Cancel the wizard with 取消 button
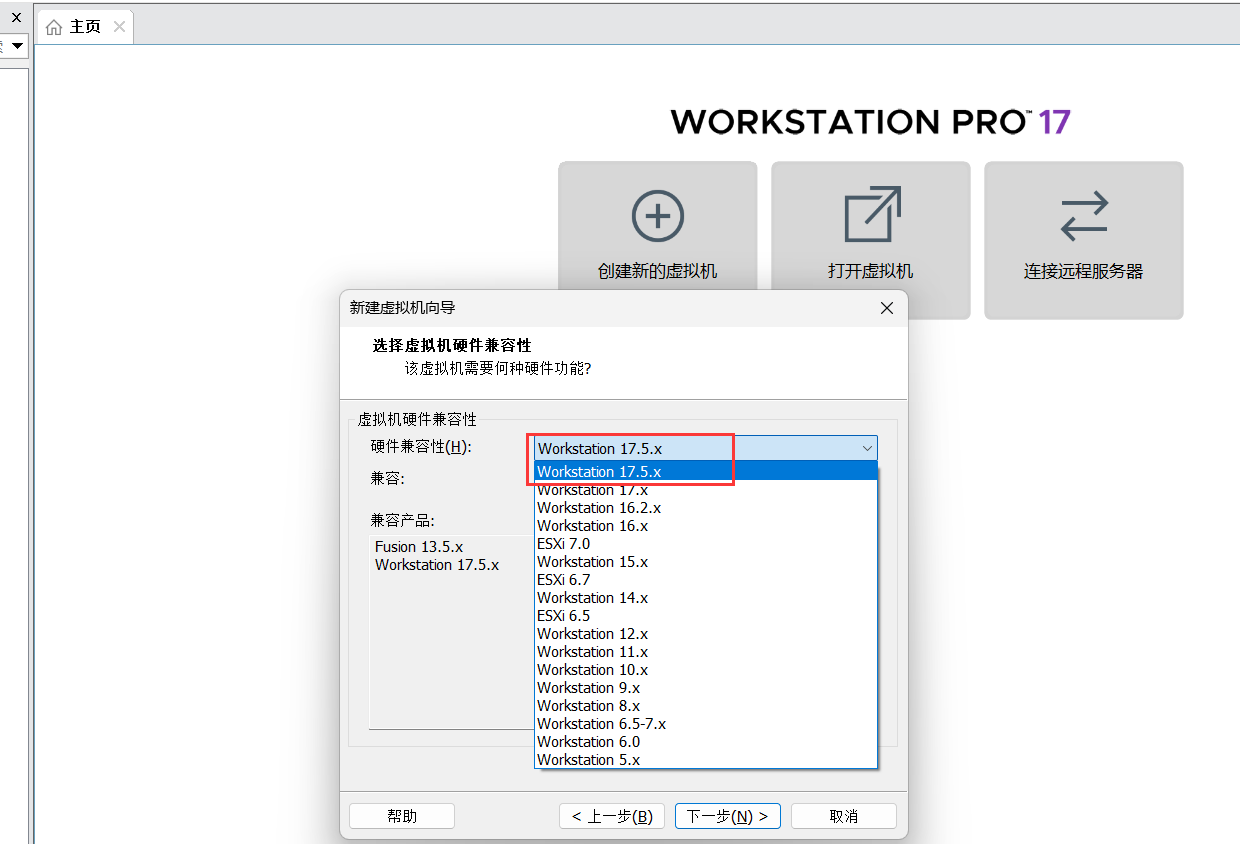 coord(844,816)
